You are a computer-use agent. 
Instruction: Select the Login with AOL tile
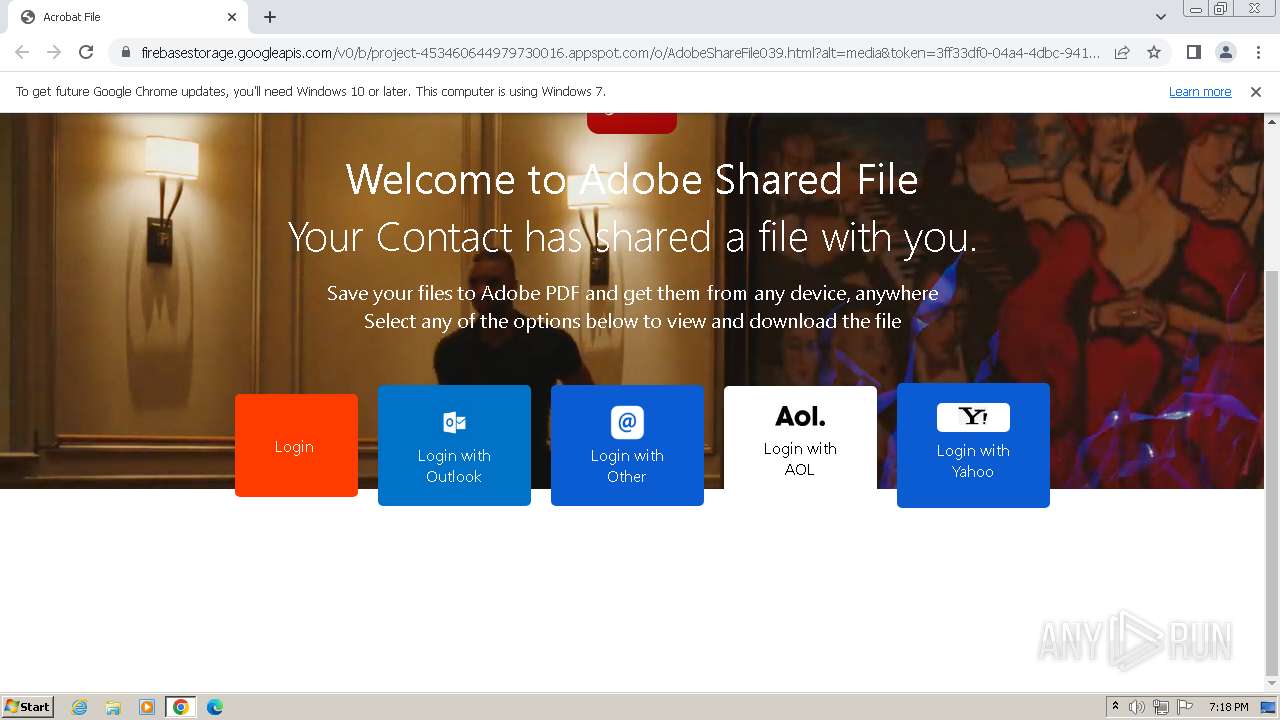800,438
